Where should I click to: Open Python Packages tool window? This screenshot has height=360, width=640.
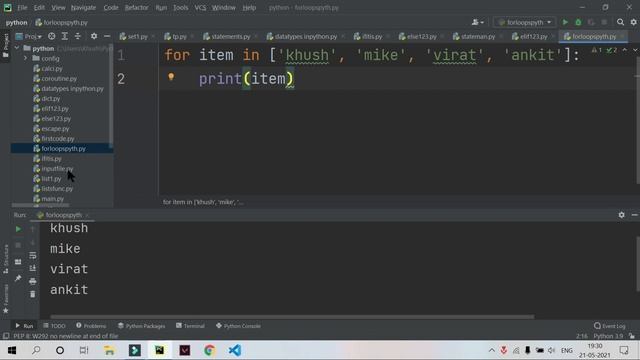click(142, 326)
